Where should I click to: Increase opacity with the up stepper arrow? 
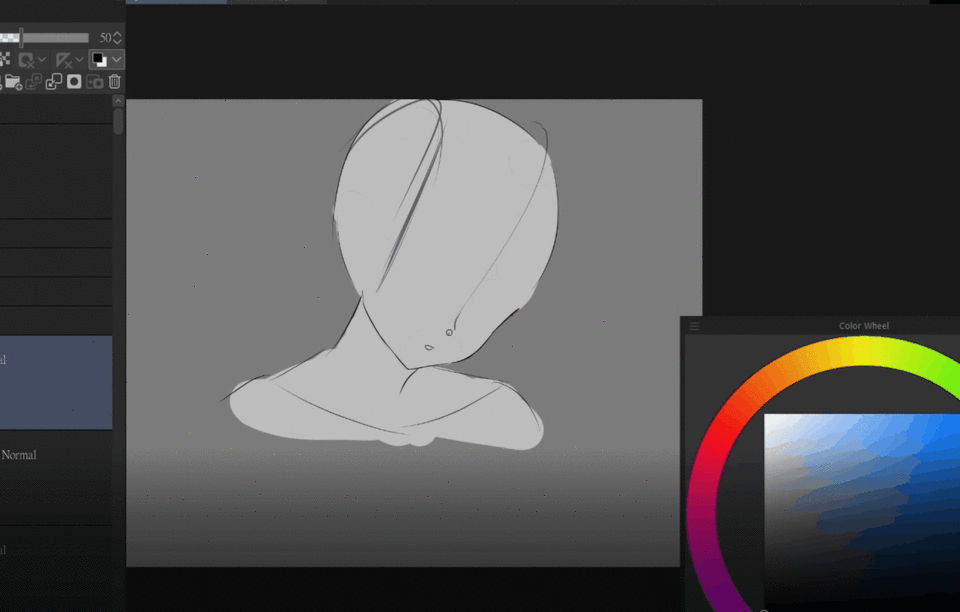pyautogui.click(x=118, y=34)
